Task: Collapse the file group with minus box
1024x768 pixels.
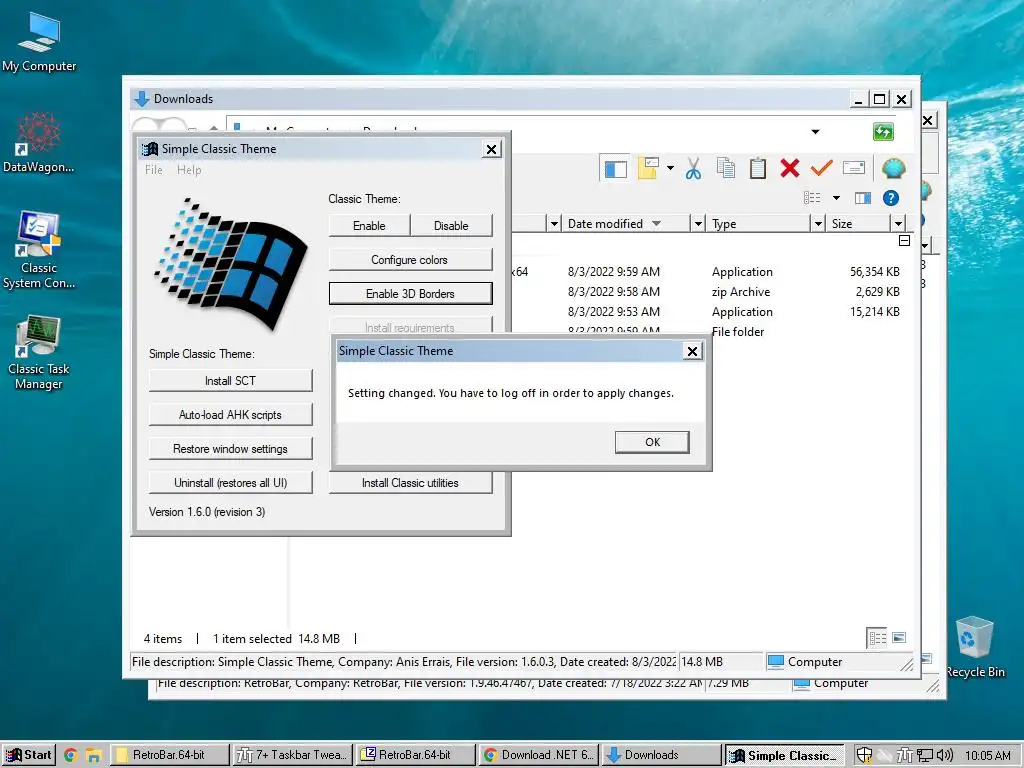Action: pos(904,241)
